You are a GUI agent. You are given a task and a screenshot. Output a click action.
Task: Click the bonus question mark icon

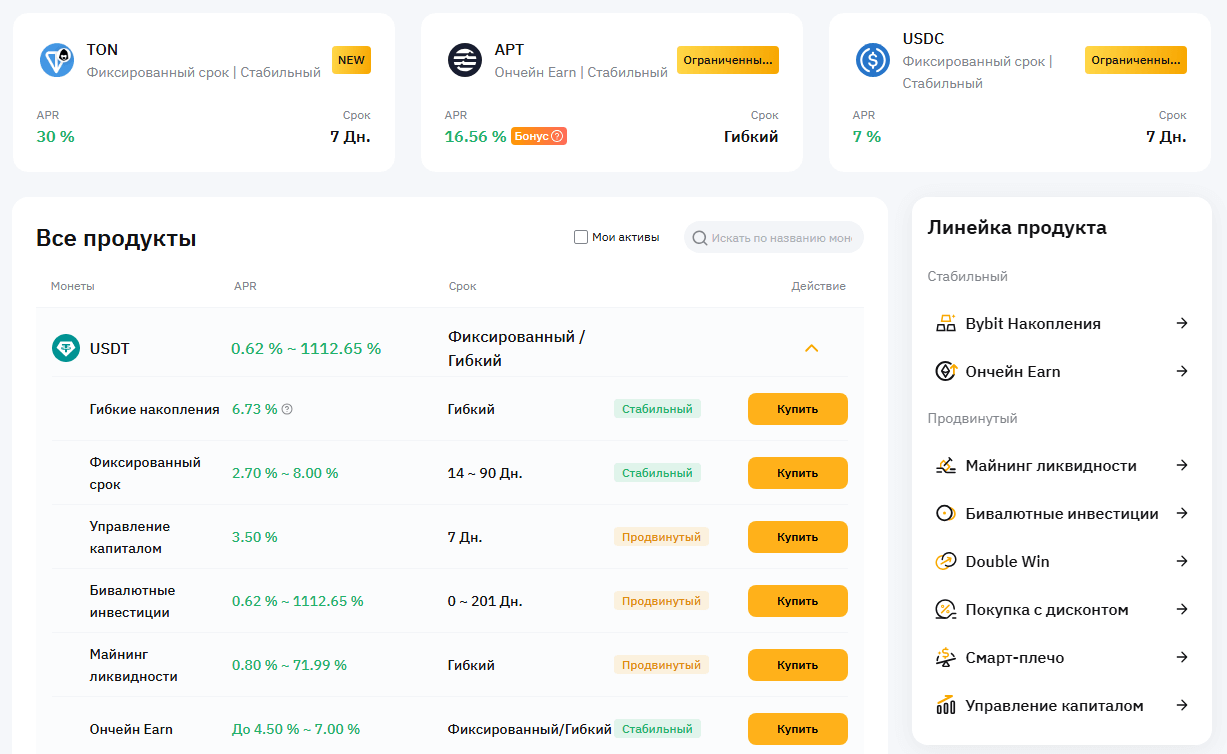coord(557,136)
